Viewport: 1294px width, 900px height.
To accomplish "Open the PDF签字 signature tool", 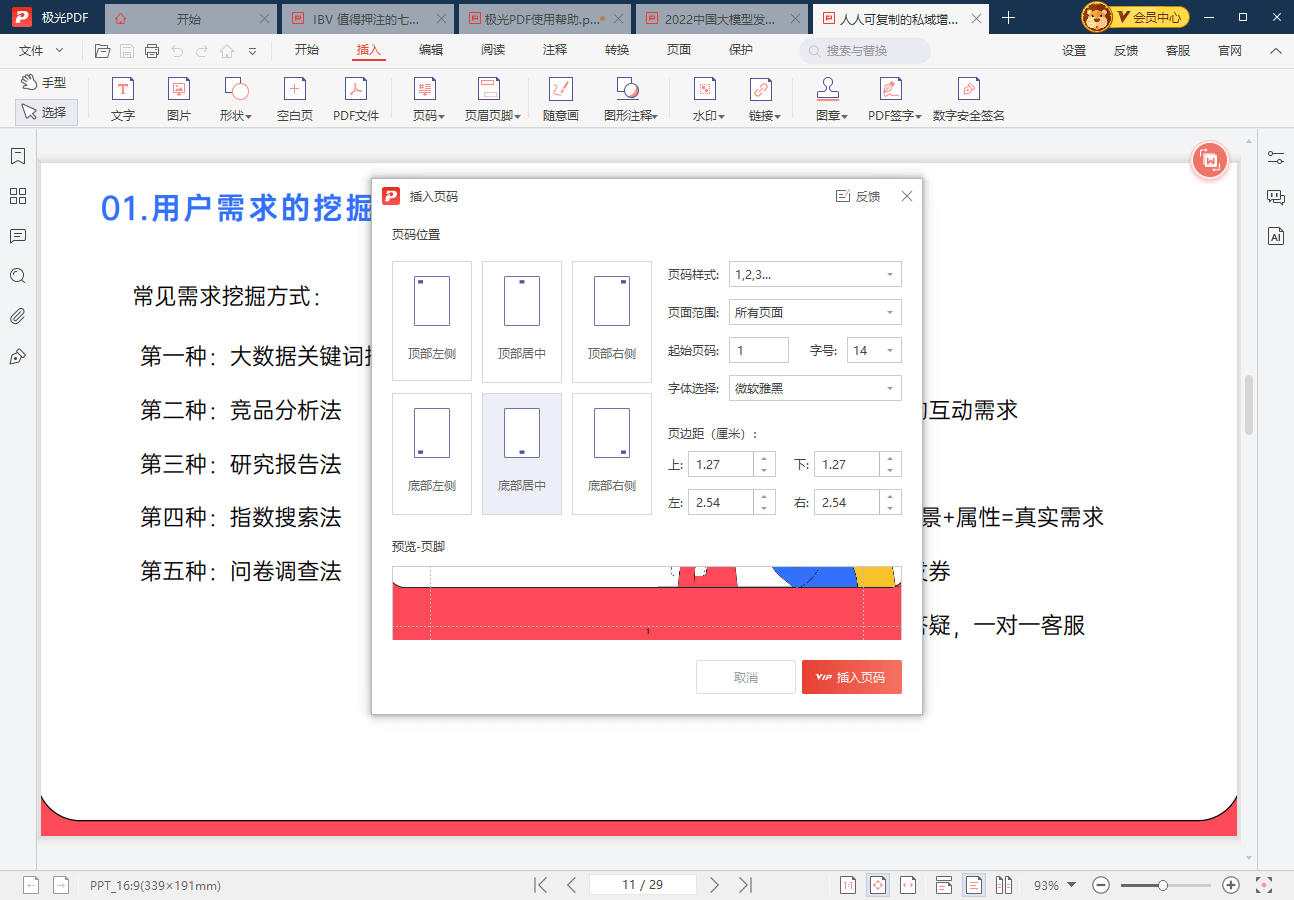I will 894,100.
